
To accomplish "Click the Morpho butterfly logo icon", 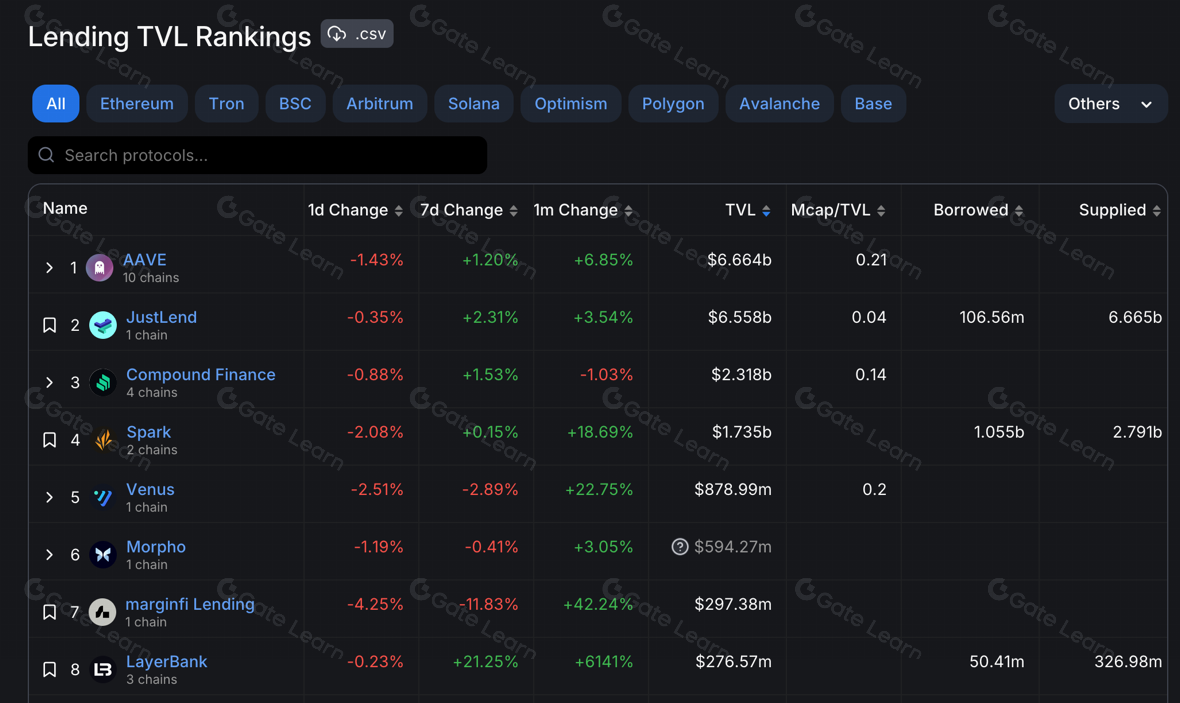I will [103, 555].
